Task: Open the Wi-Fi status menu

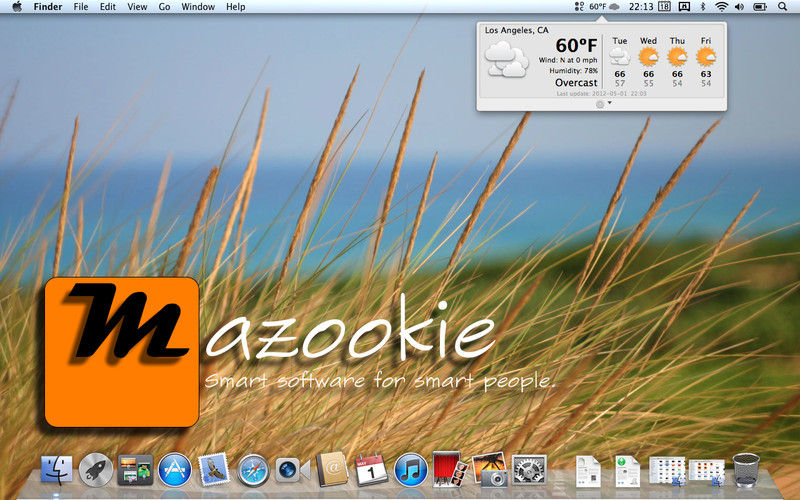Action: tap(721, 7)
